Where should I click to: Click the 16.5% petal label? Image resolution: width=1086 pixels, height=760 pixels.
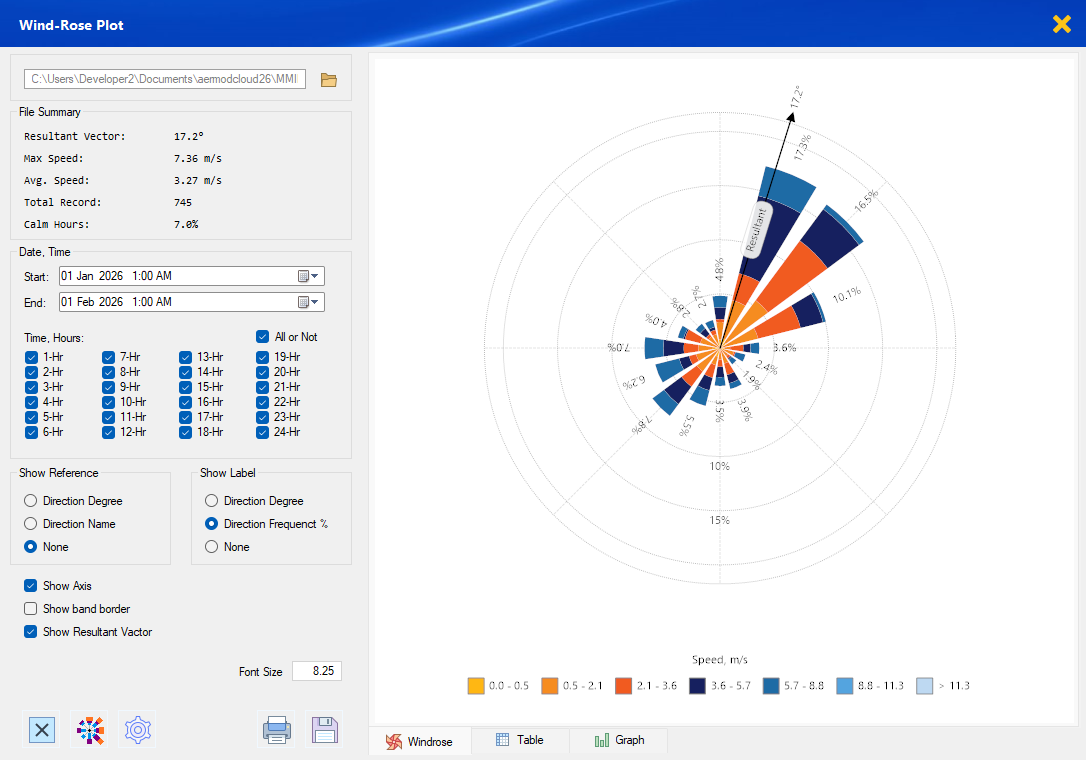pos(866,200)
